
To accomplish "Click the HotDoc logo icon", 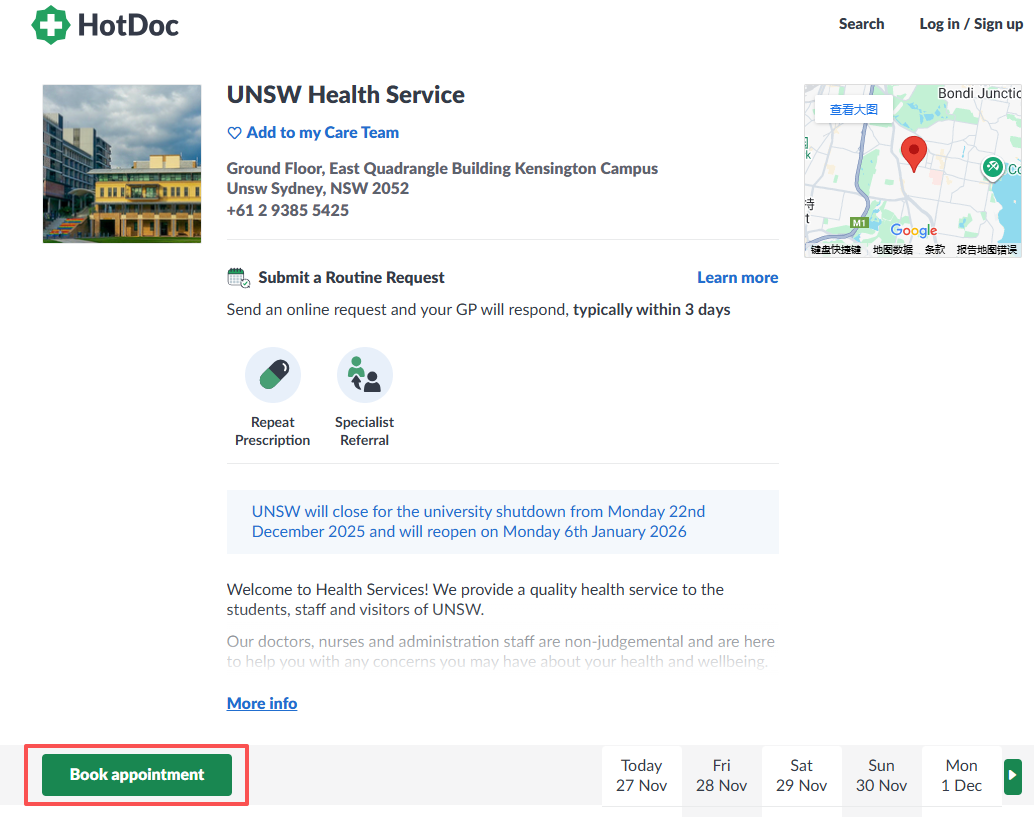I will tap(50, 25).
